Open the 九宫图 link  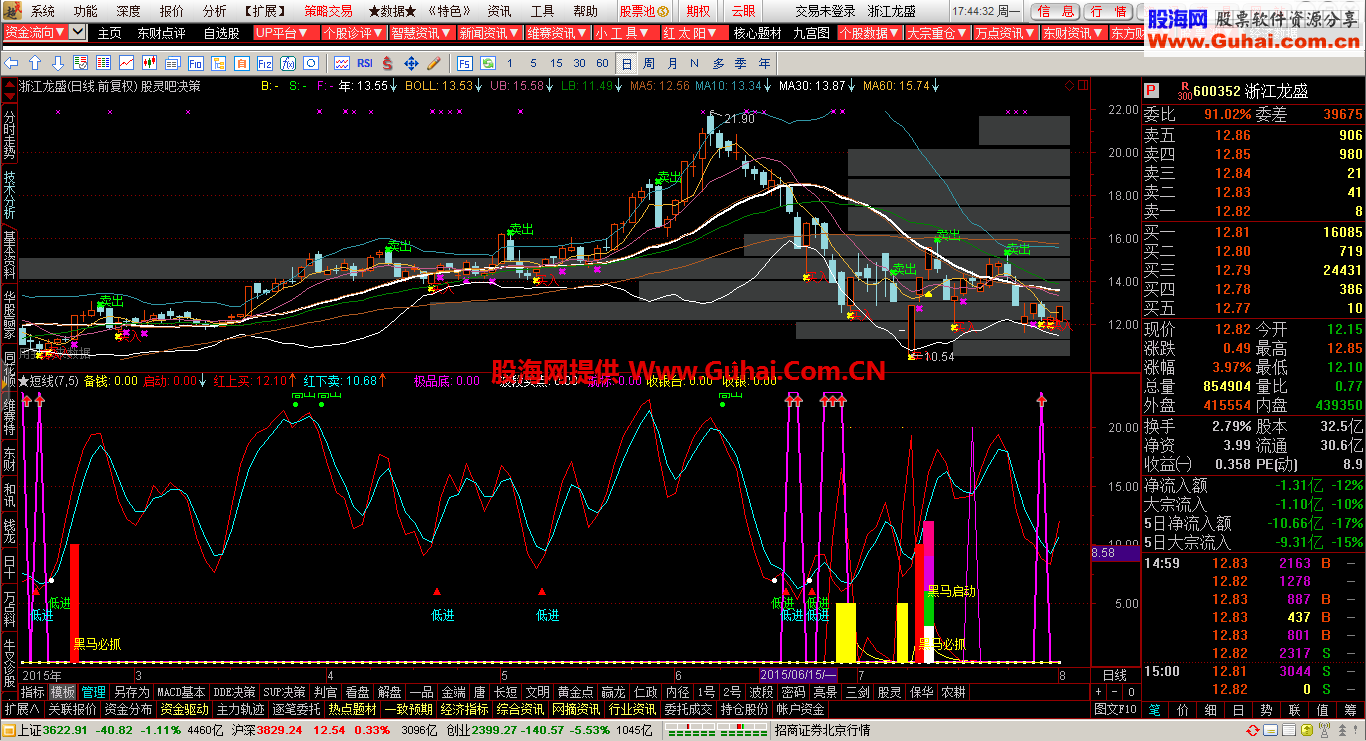811,33
